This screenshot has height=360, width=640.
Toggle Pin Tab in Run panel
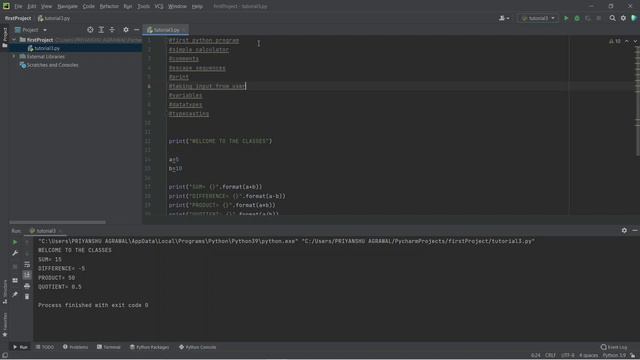(15, 294)
